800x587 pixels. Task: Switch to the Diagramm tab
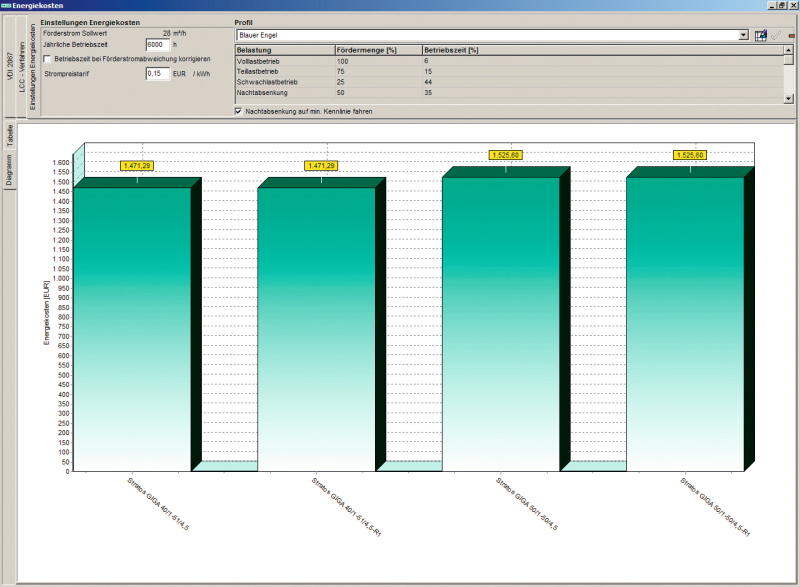[x=10, y=170]
